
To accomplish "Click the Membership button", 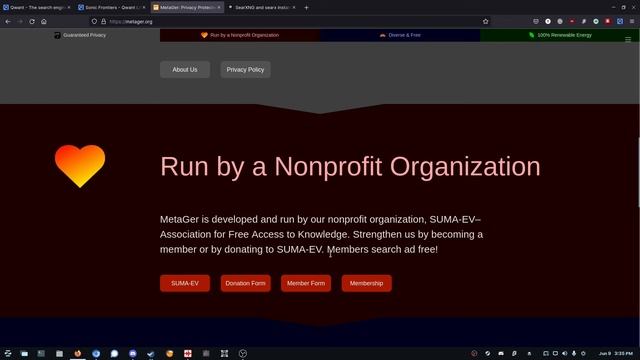I will coord(367,283).
